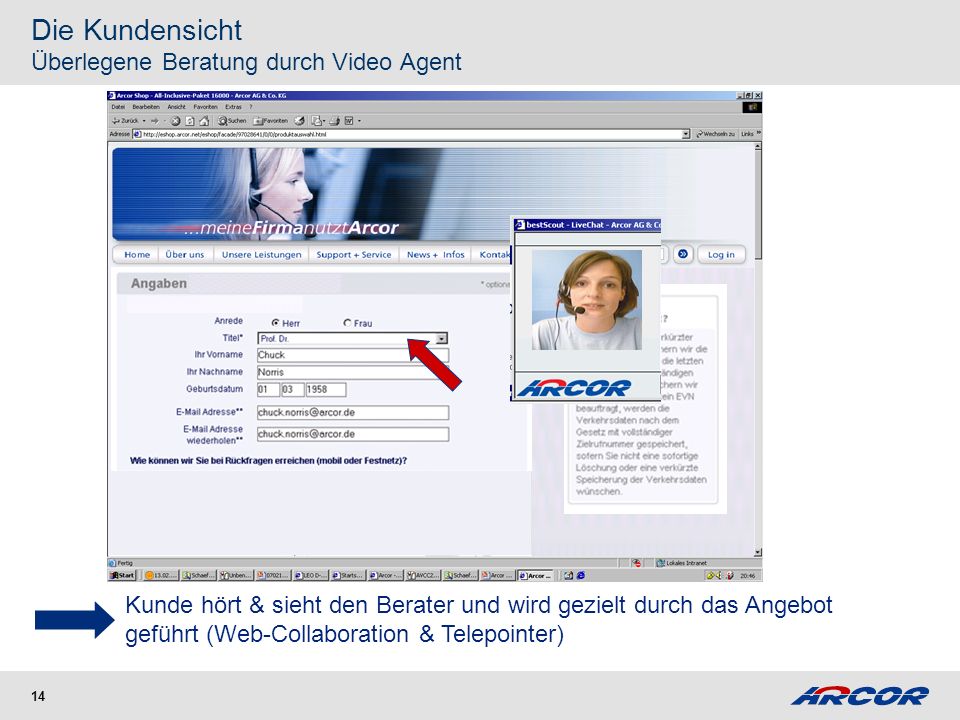Open the Unsere Leistungen navigation tab
960x720 pixels.
coord(261,254)
